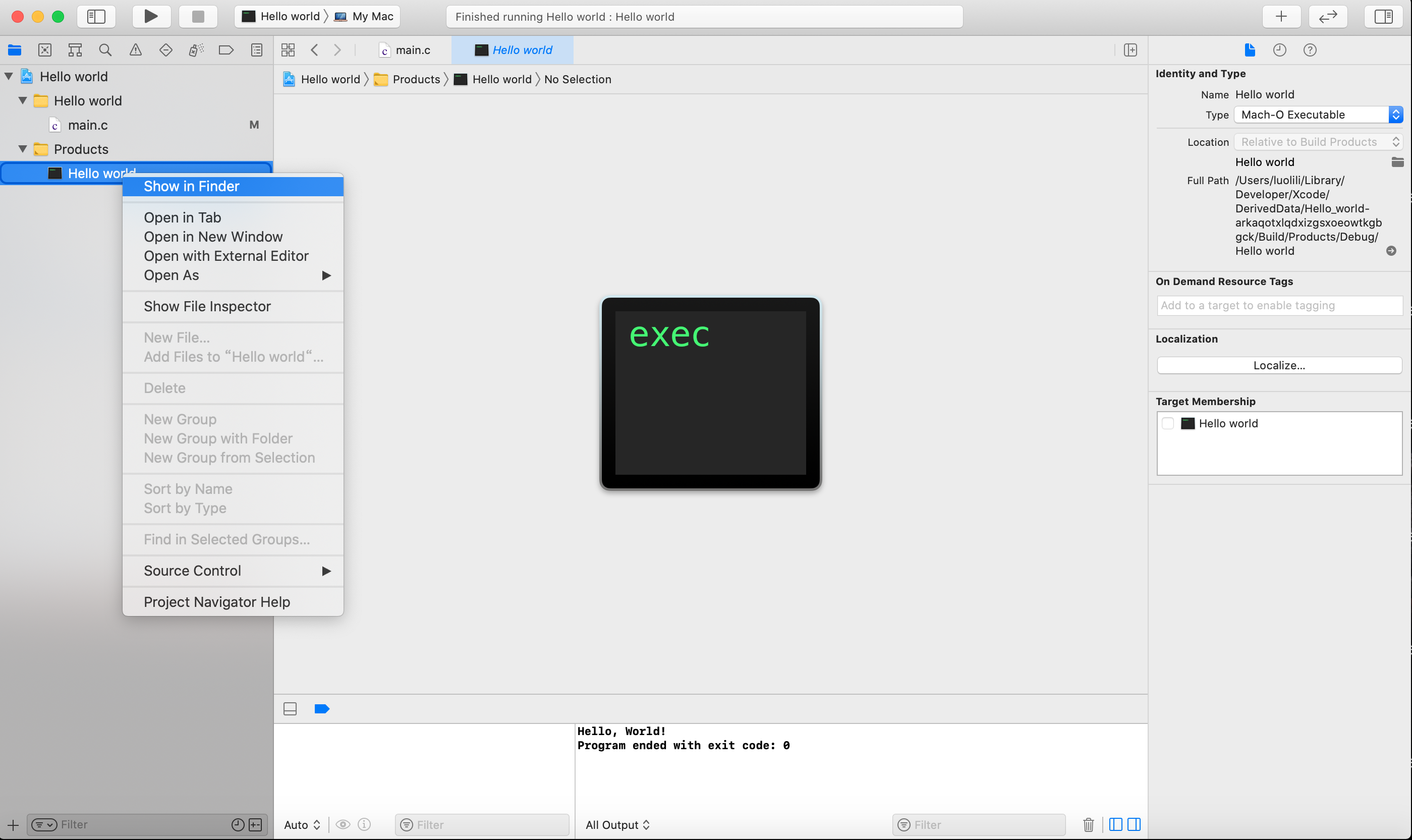Click the Localize button in inspector
The width and height of the screenshot is (1412, 840).
pos(1280,365)
